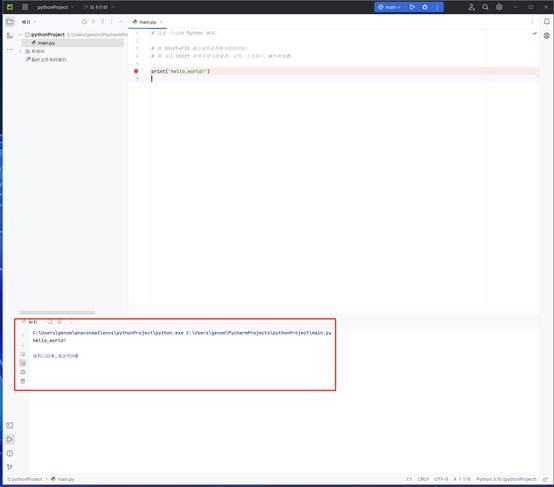Open more run actions next to debug
The width and height of the screenshot is (554, 487).
(x=437, y=7)
